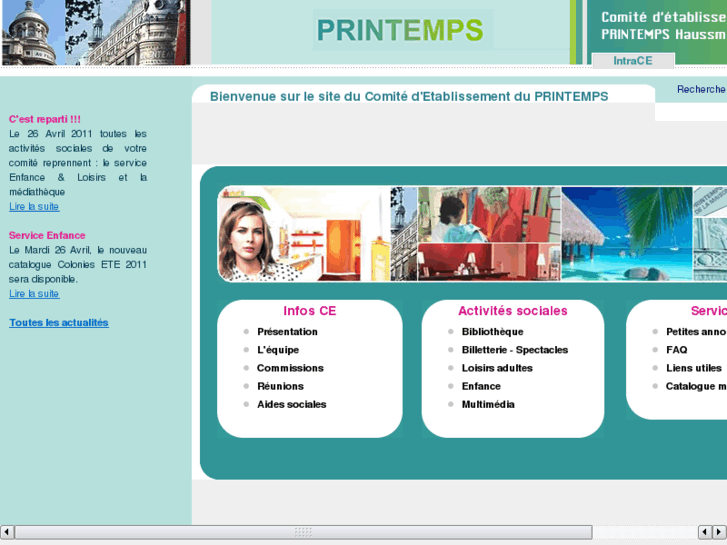This screenshot has height=545, width=727.
Task: Click the bottom scrollbar's left arrow
Action: pyautogui.click(x=7, y=532)
